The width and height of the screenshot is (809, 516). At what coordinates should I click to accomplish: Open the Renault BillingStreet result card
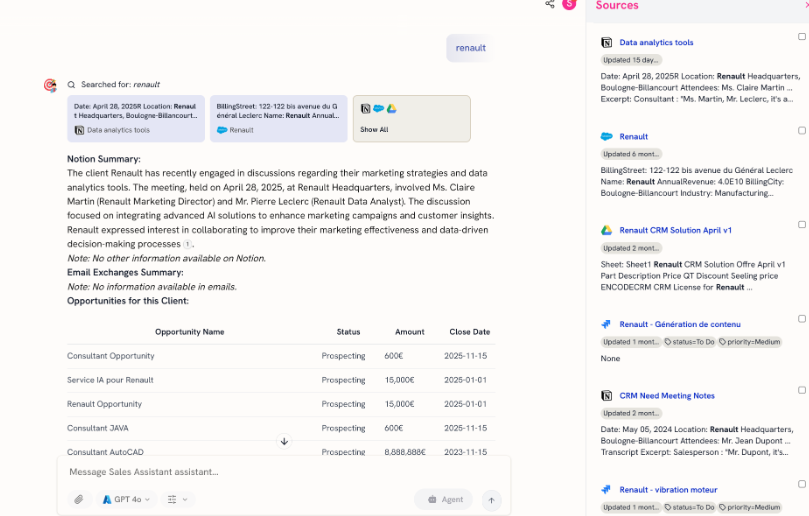coord(279,118)
